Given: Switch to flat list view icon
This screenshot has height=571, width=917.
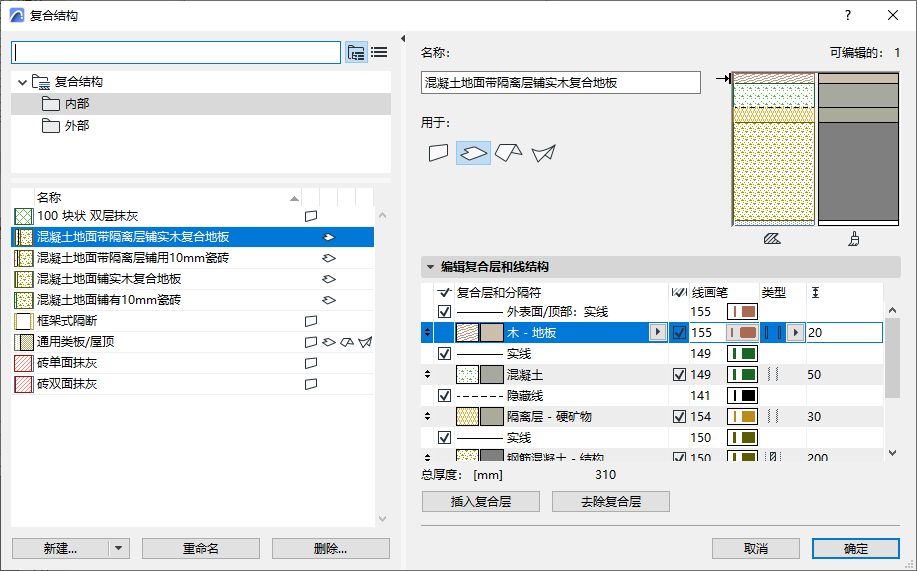Looking at the screenshot, I should coord(379,53).
